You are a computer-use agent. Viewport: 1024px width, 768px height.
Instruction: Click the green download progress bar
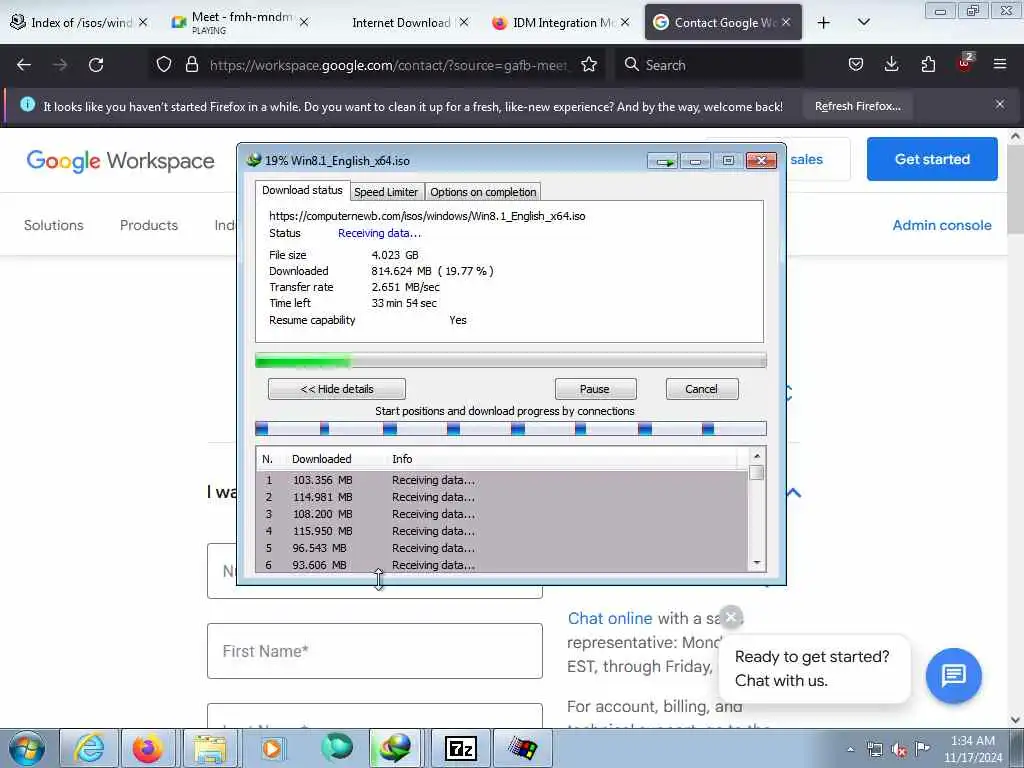(x=511, y=360)
